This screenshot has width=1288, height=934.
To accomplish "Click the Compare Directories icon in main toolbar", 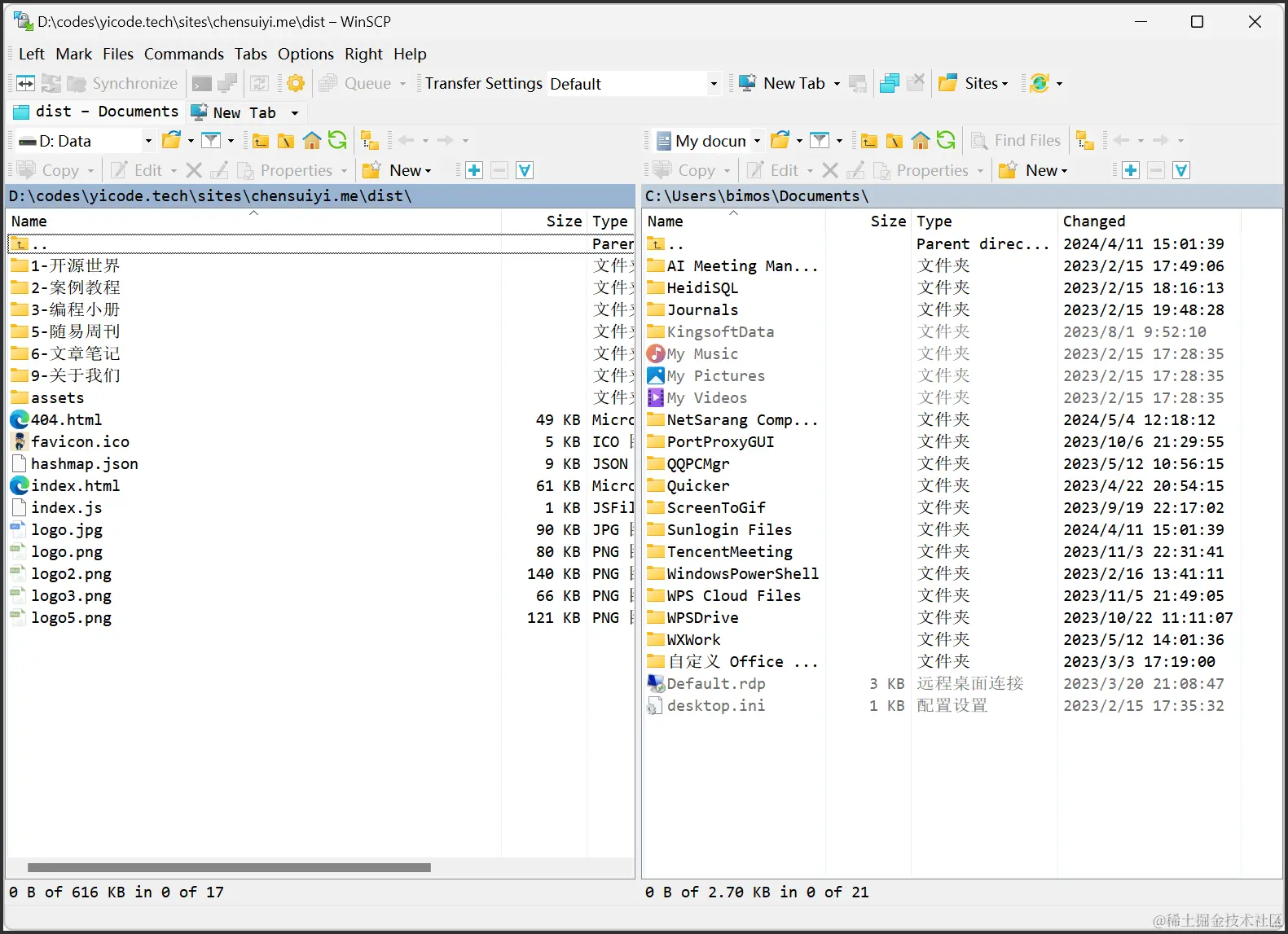I will point(25,83).
